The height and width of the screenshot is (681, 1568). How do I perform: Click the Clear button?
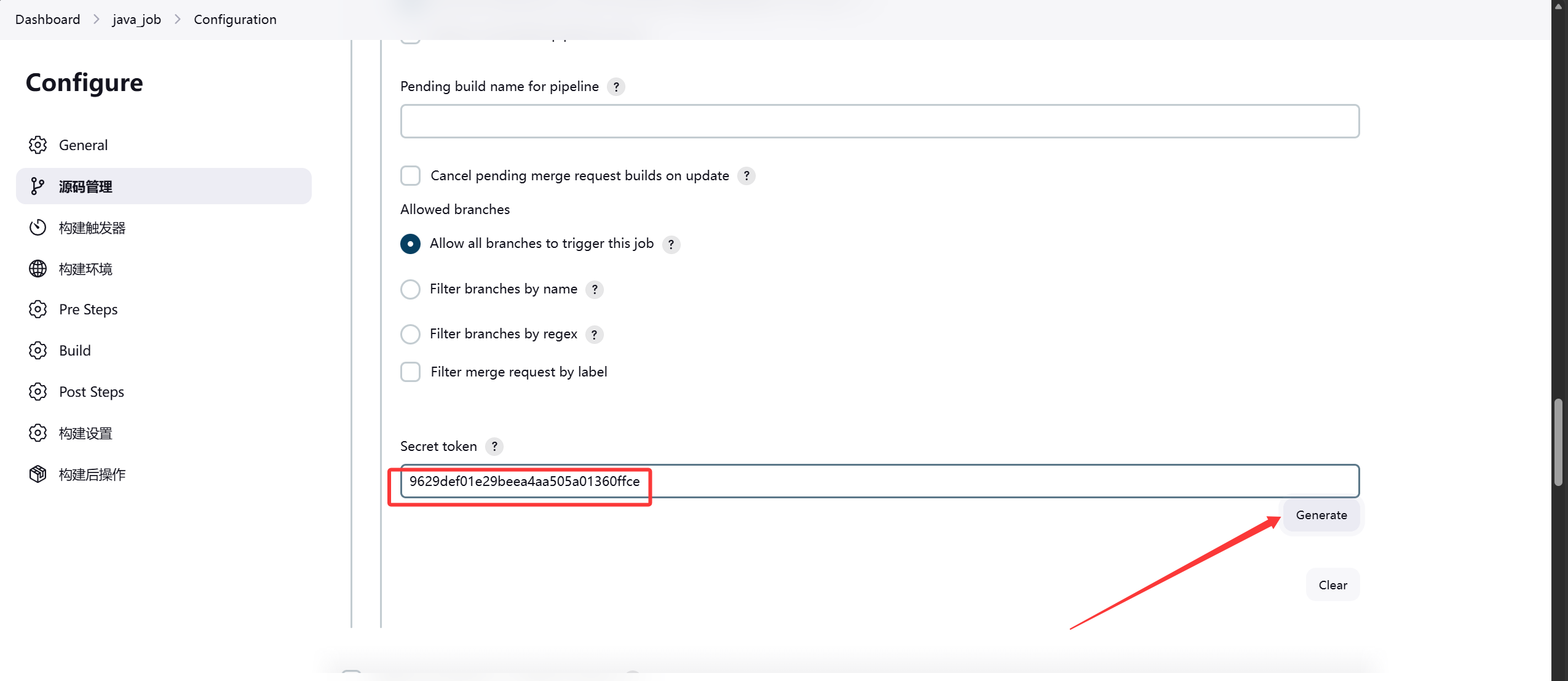click(x=1332, y=585)
